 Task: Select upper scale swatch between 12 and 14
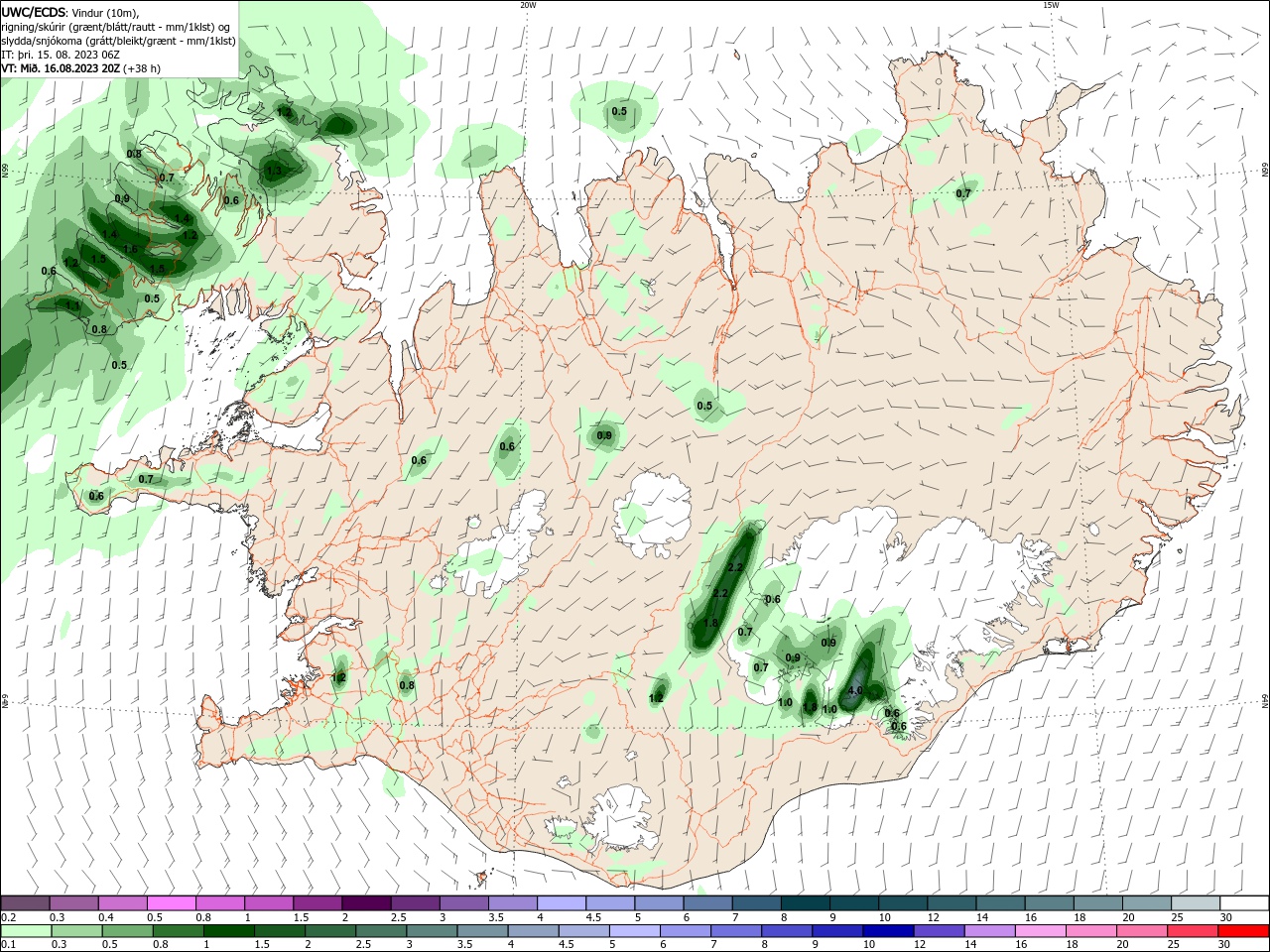point(952,903)
